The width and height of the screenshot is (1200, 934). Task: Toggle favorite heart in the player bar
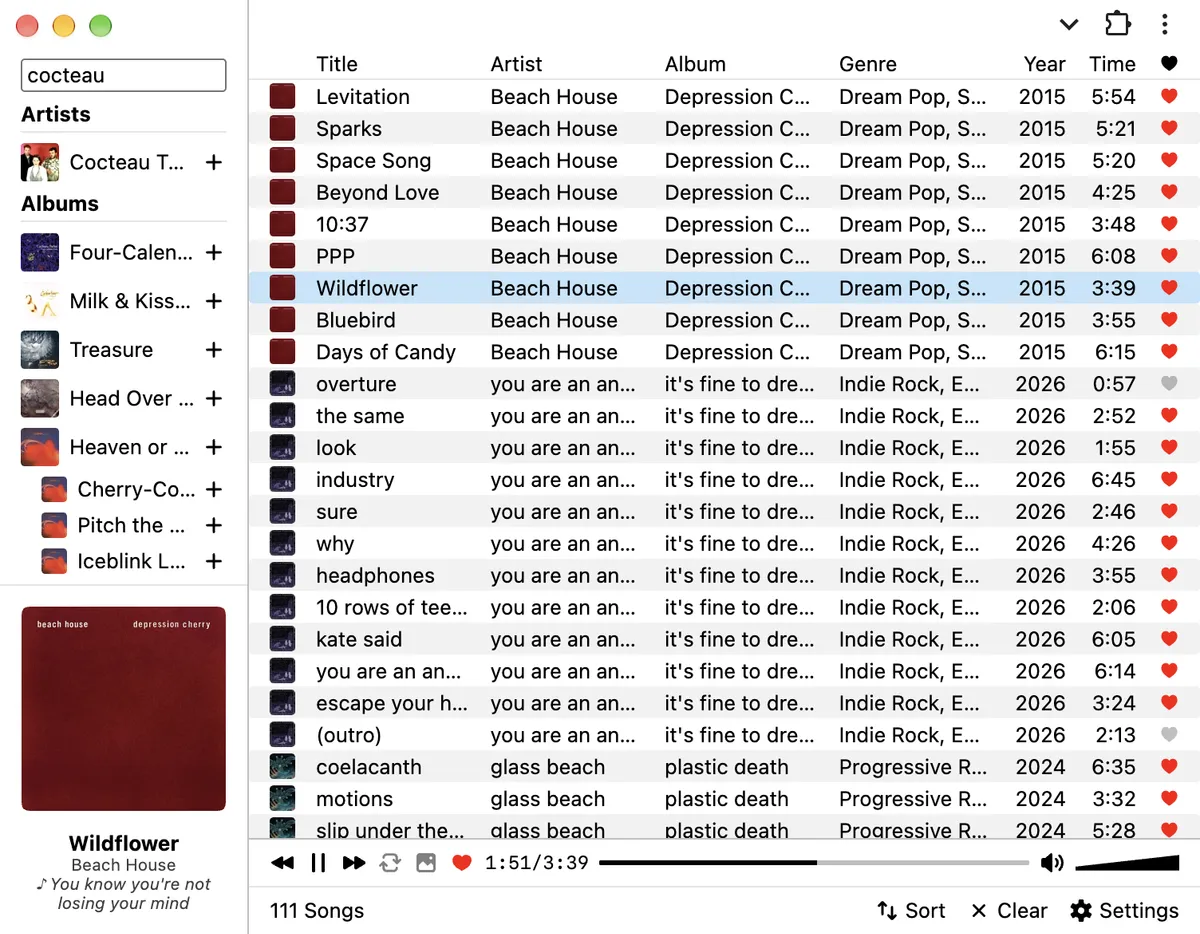pyautogui.click(x=462, y=863)
